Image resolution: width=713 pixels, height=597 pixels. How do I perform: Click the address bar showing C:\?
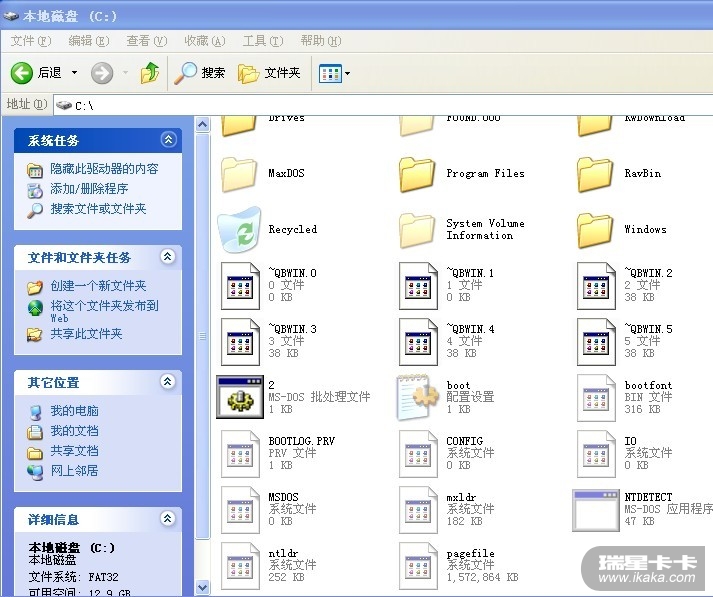click(x=383, y=105)
